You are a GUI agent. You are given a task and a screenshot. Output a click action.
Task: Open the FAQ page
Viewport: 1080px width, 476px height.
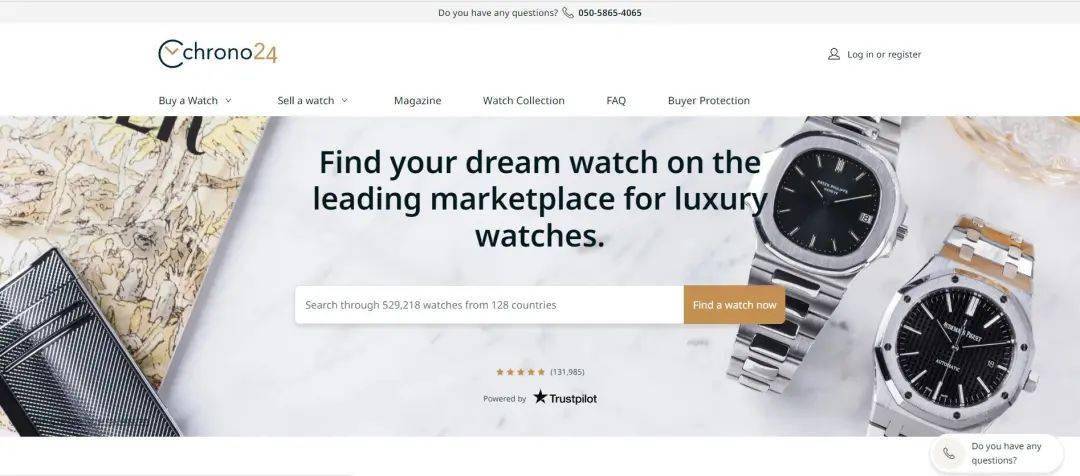pyautogui.click(x=616, y=101)
